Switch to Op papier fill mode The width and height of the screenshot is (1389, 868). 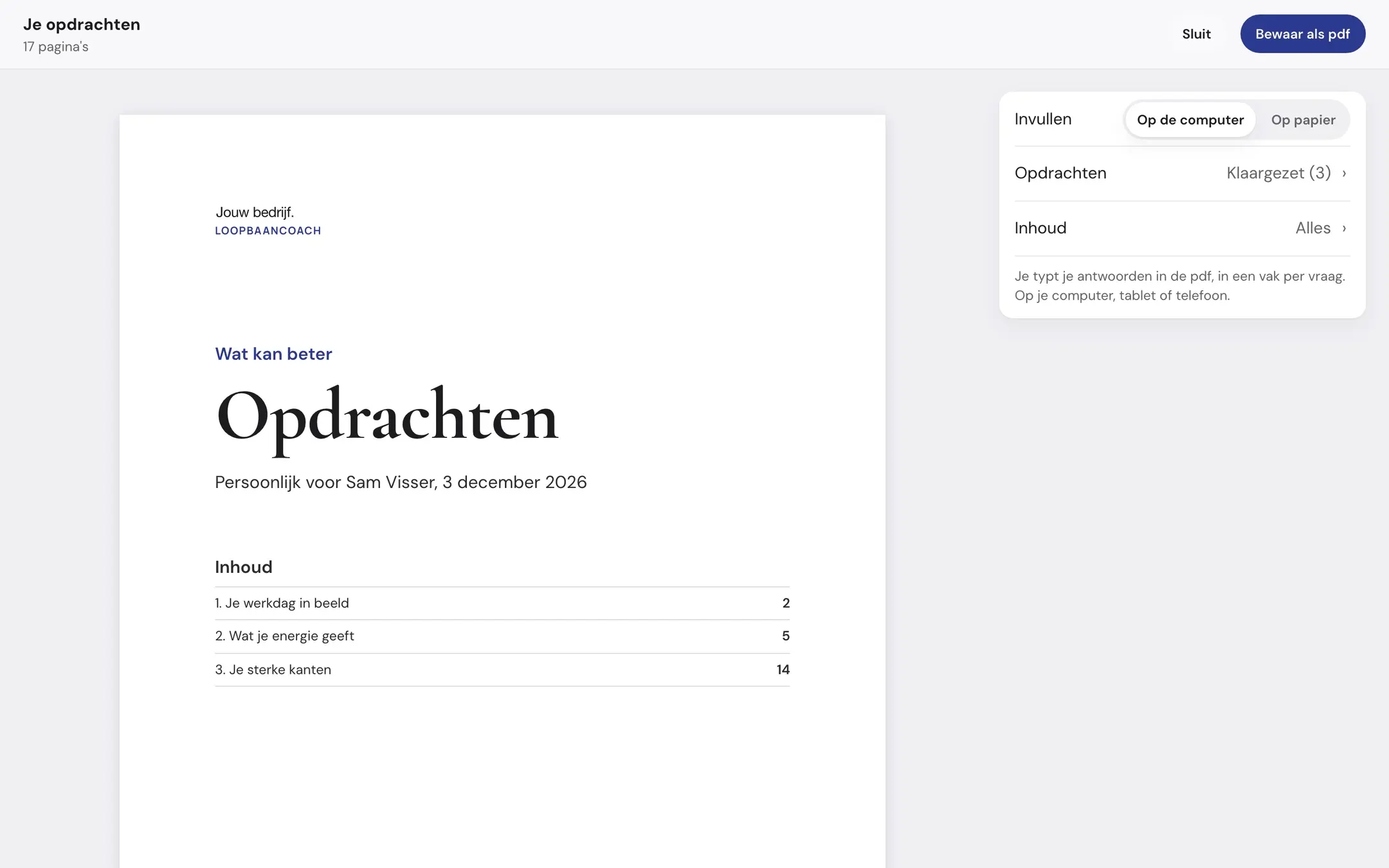point(1303,120)
